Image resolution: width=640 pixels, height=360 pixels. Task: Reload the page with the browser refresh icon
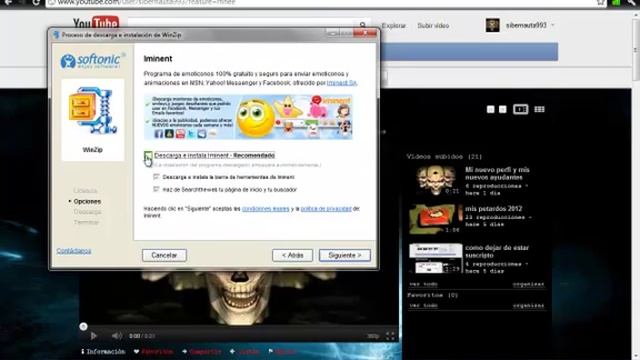[x=36, y=2]
